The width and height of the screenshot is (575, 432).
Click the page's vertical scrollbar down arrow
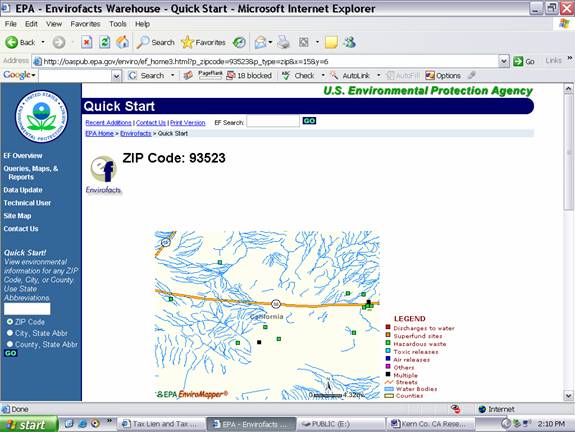[568, 395]
